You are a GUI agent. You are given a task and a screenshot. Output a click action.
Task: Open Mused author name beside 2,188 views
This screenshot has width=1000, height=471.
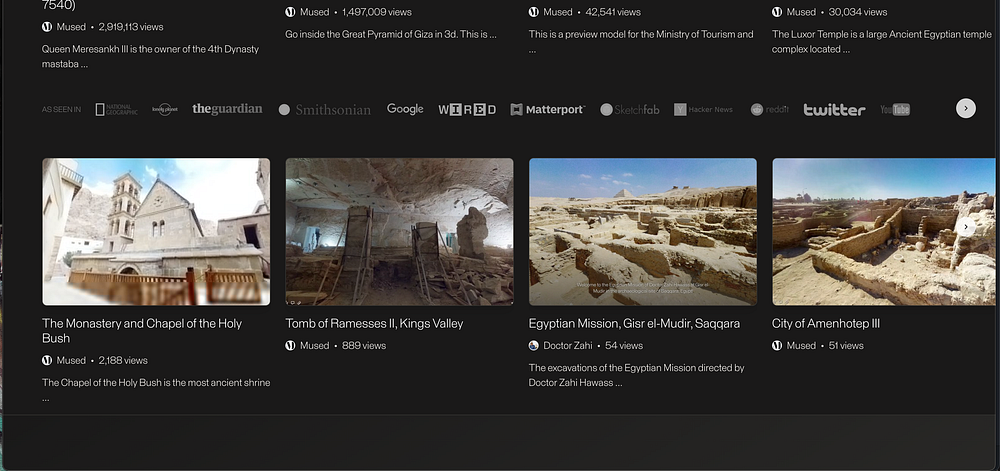[71, 360]
